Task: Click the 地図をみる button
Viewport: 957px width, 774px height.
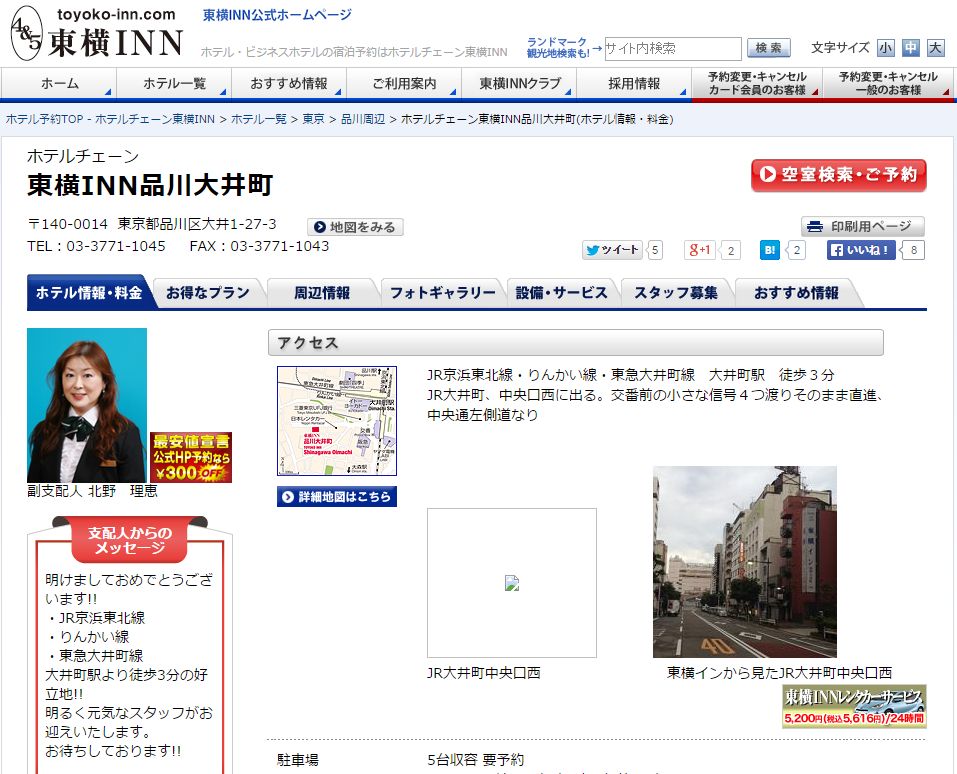Action: (x=355, y=227)
